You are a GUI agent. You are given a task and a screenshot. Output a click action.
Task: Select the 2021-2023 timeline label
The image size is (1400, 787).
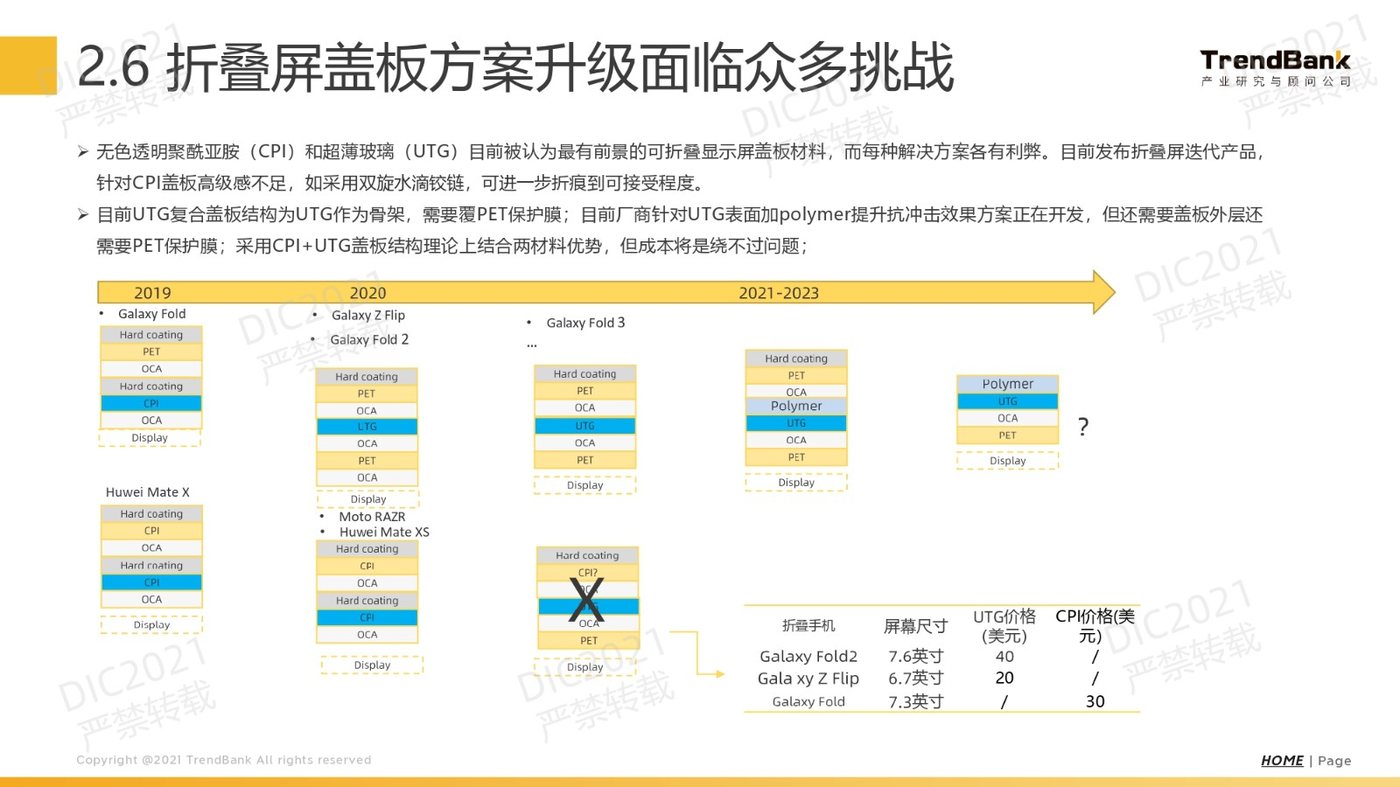click(778, 293)
